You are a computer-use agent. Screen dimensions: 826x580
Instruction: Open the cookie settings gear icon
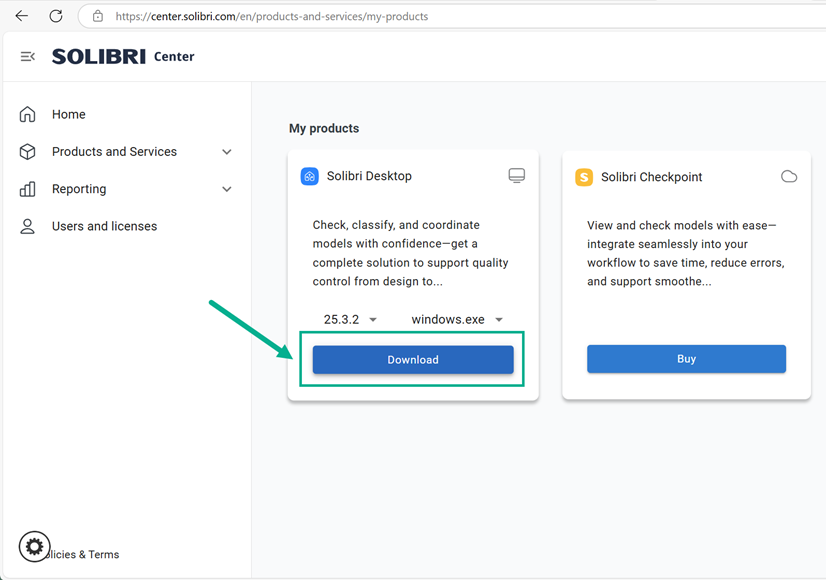point(34,547)
